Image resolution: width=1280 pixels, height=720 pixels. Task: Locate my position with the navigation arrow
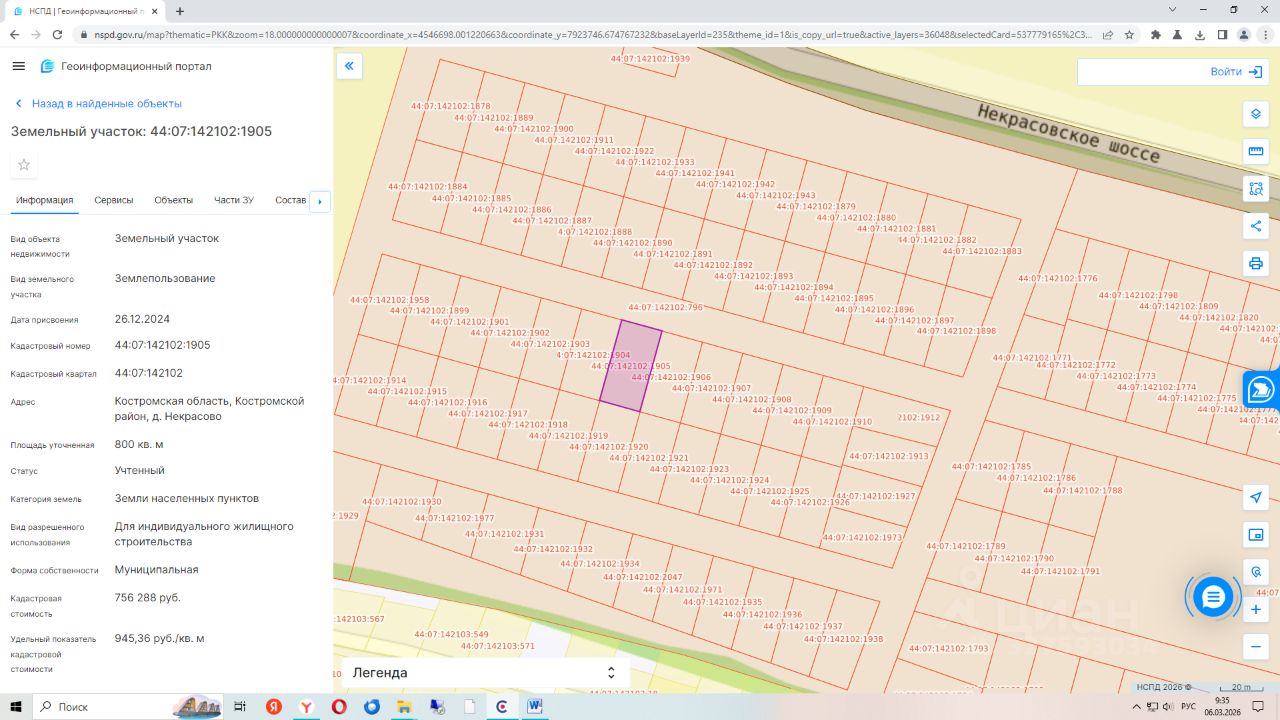tap(1256, 497)
